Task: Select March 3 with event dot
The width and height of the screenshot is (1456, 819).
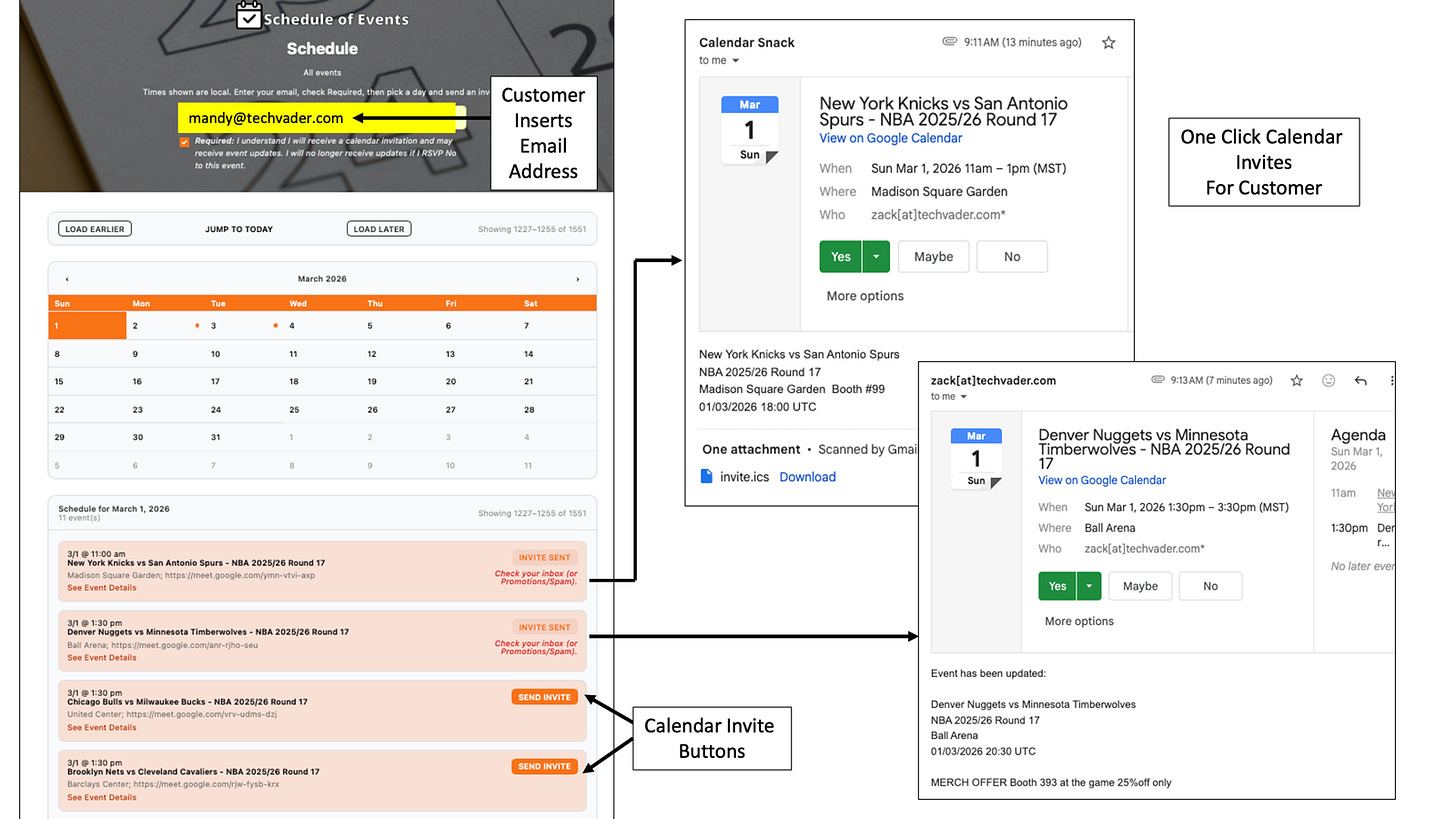Action: (244, 326)
